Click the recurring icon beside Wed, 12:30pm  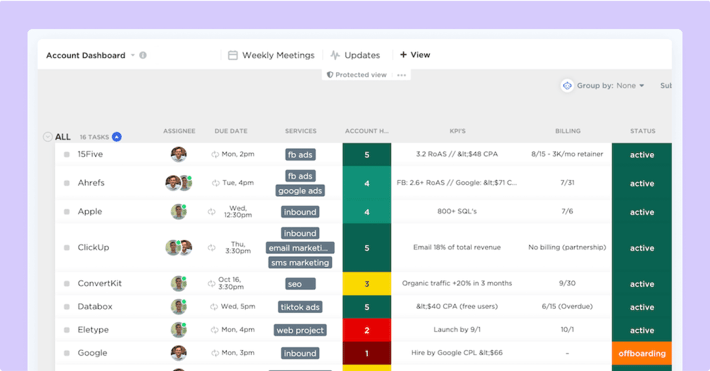click(211, 212)
